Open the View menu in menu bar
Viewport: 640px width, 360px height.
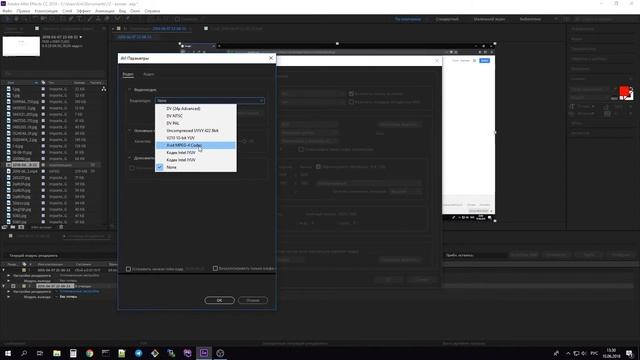click(x=122, y=11)
